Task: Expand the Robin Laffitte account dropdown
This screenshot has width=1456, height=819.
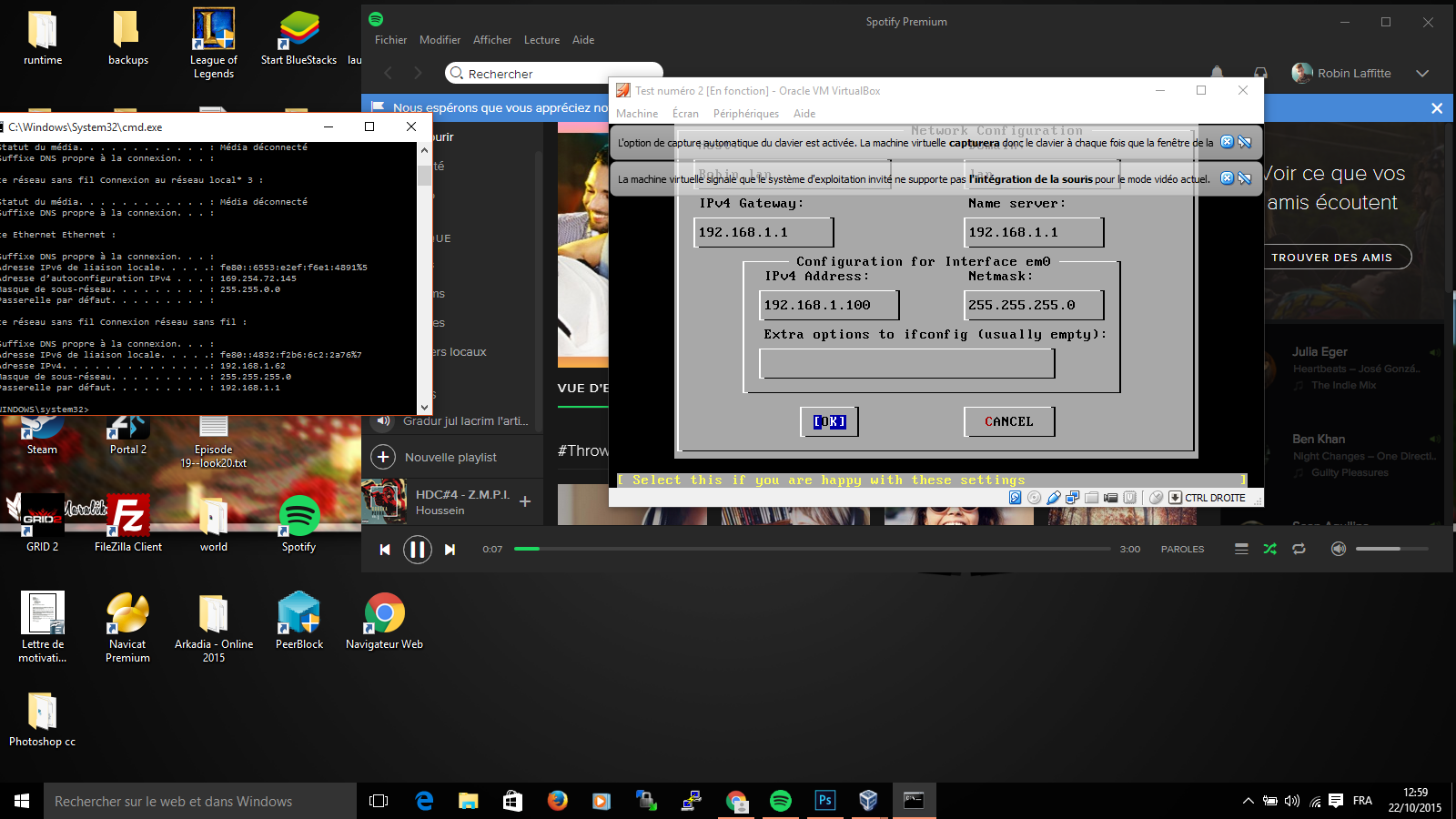Action: [1422, 74]
